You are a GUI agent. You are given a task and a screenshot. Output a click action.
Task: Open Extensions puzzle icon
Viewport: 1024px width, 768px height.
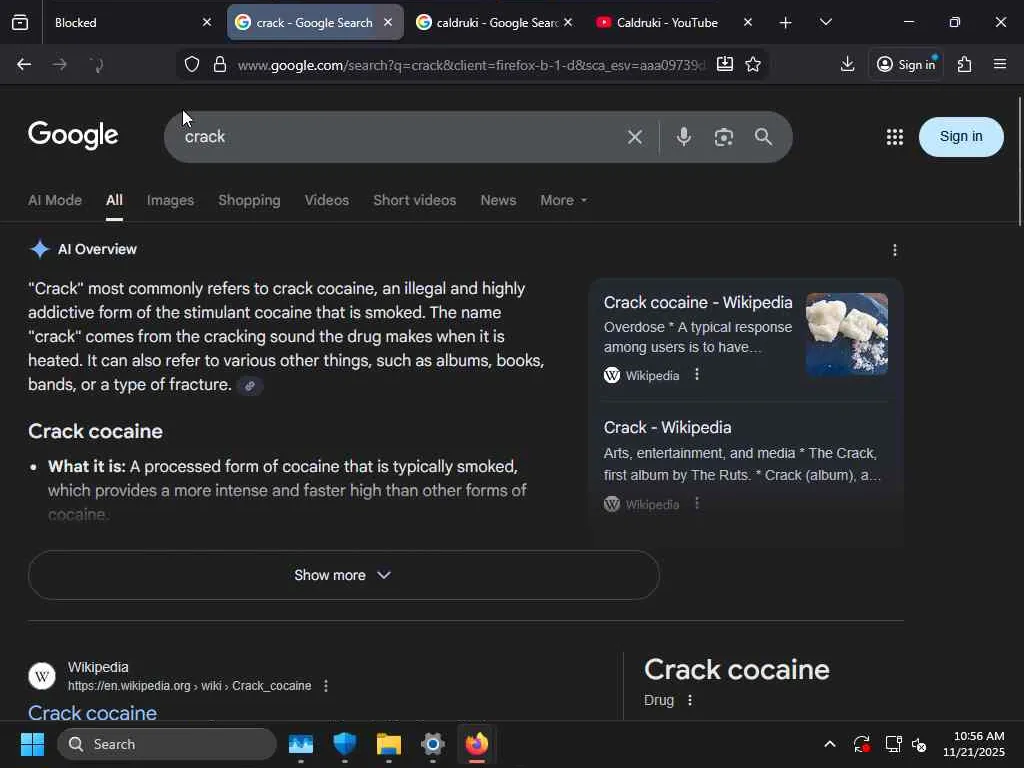[x=965, y=64]
